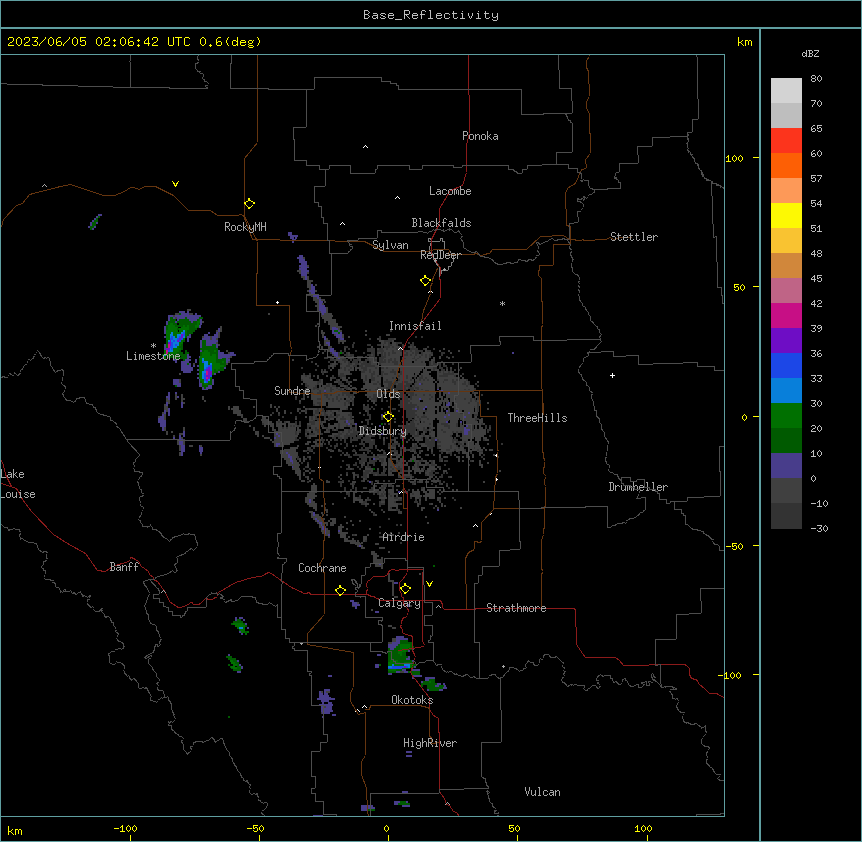Image resolution: width=862 pixels, height=842 pixels.
Task: Click the light gray 80 dBZ legend color
Action: pyautogui.click(x=786, y=91)
